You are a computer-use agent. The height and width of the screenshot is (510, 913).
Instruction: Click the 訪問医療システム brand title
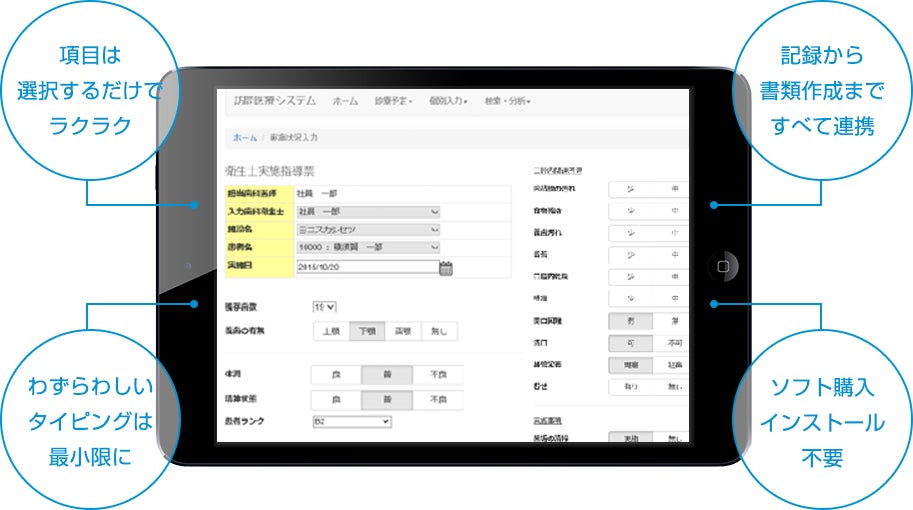click(x=267, y=101)
